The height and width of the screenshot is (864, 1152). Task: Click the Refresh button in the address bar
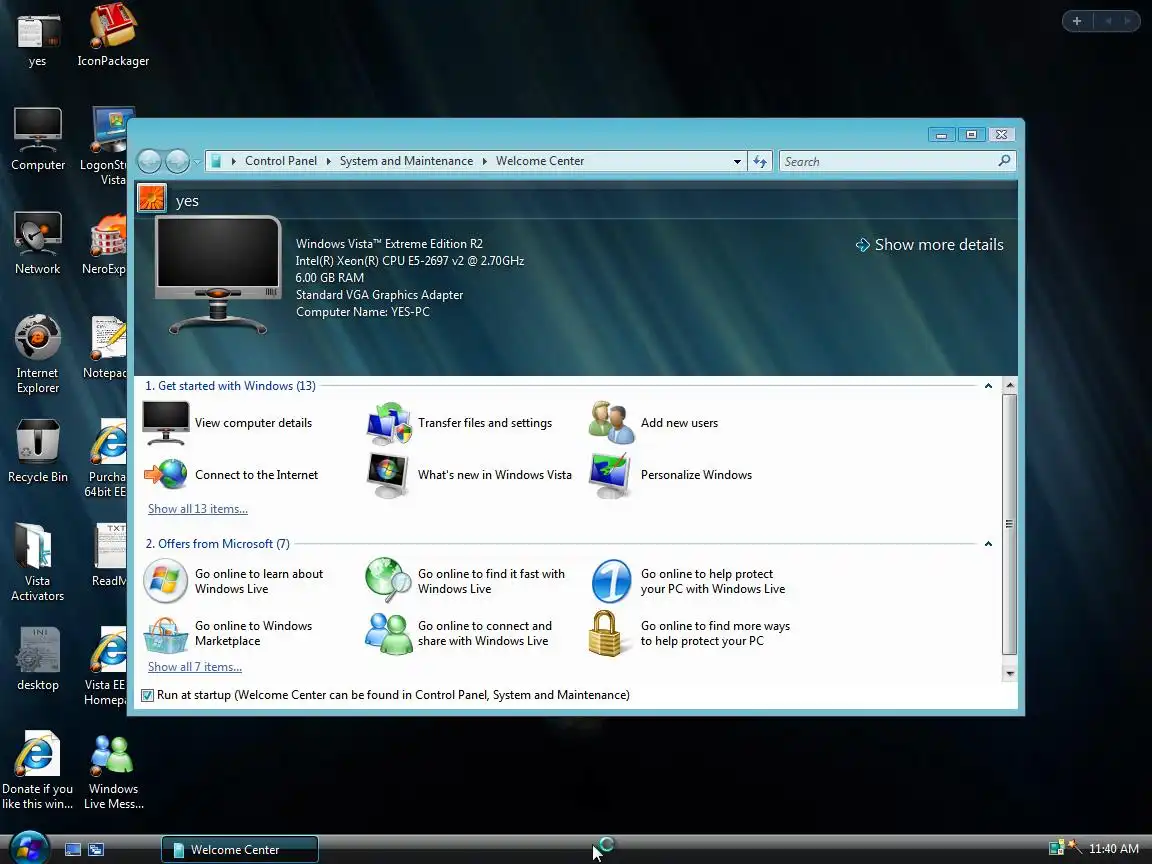[x=760, y=162]
